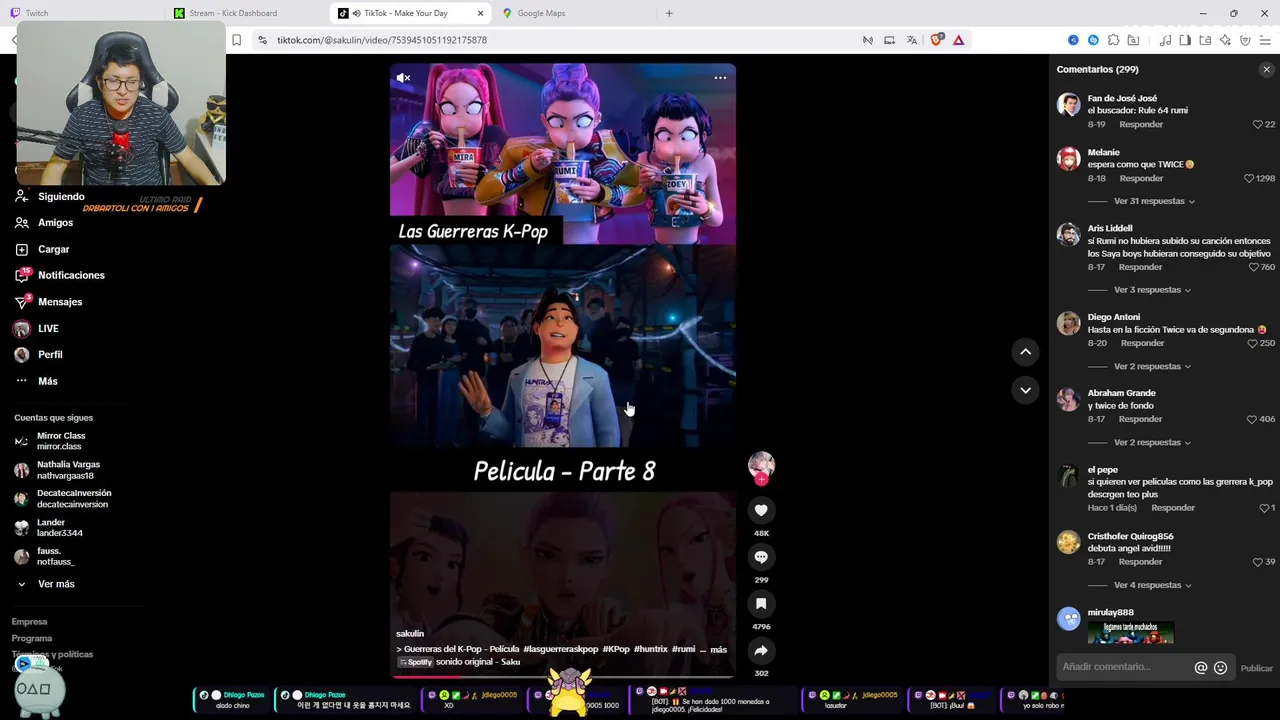Like Cristhofer Quirog856's comment with 39 likes

click(1258, 562)
